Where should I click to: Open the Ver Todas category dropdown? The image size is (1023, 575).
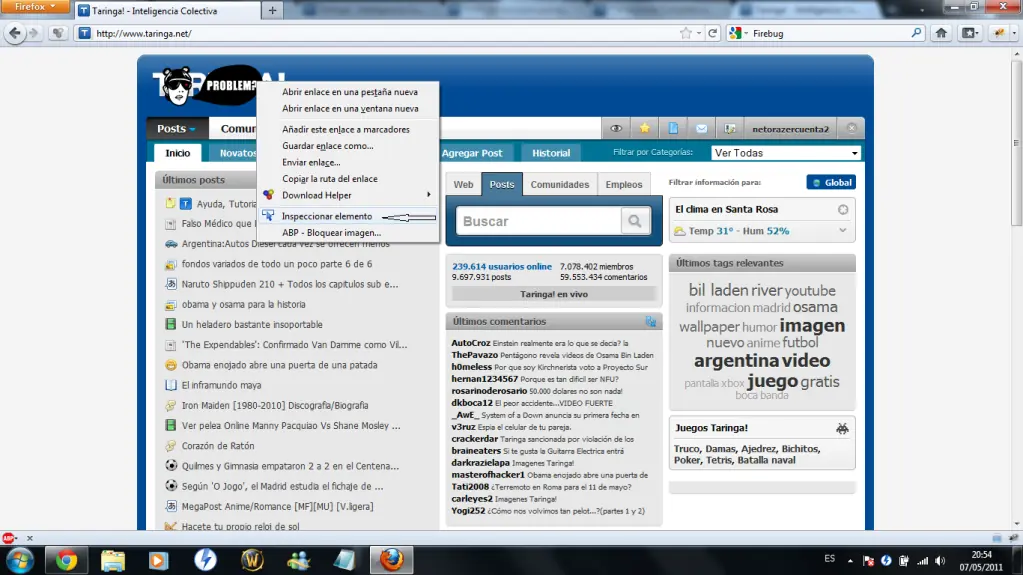click(x=786, y=153)
